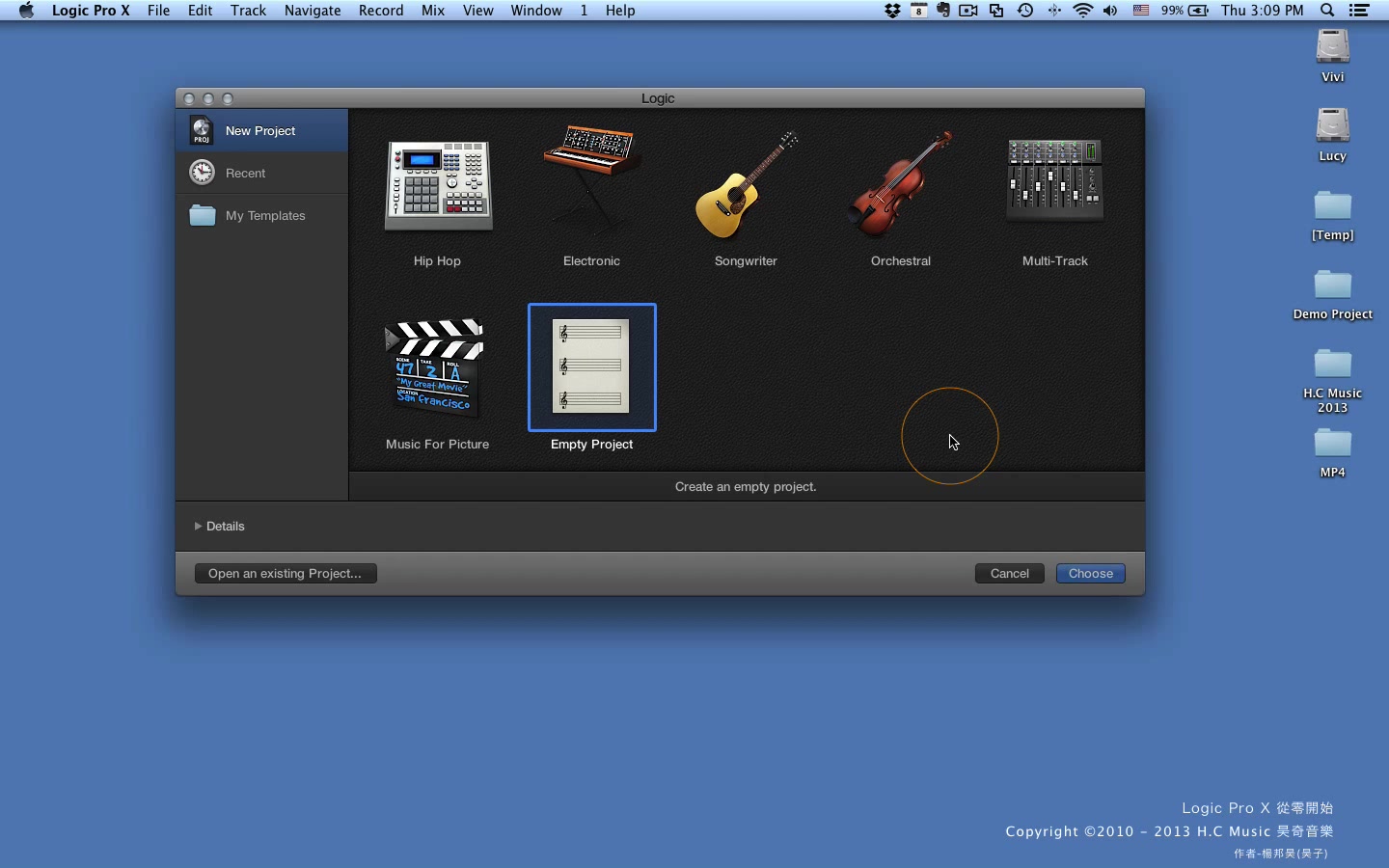Open Spotlight search
Image resolution: width=1389 pixels, height=868 pixels.
coord(1327,11)
